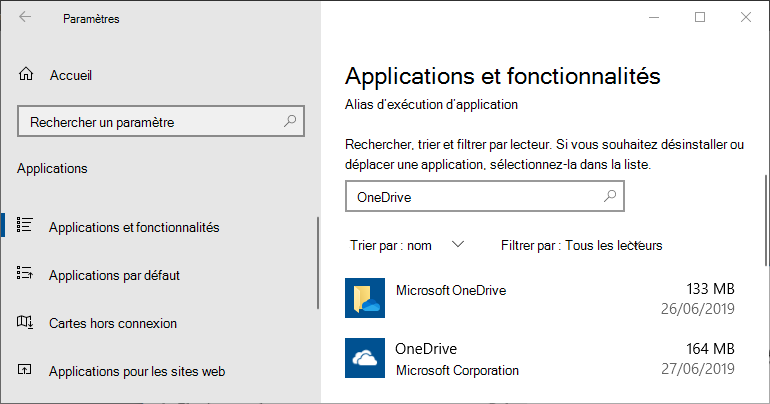Click the app search field containing OneDrive
770x404 pixels.
[485, 196]
